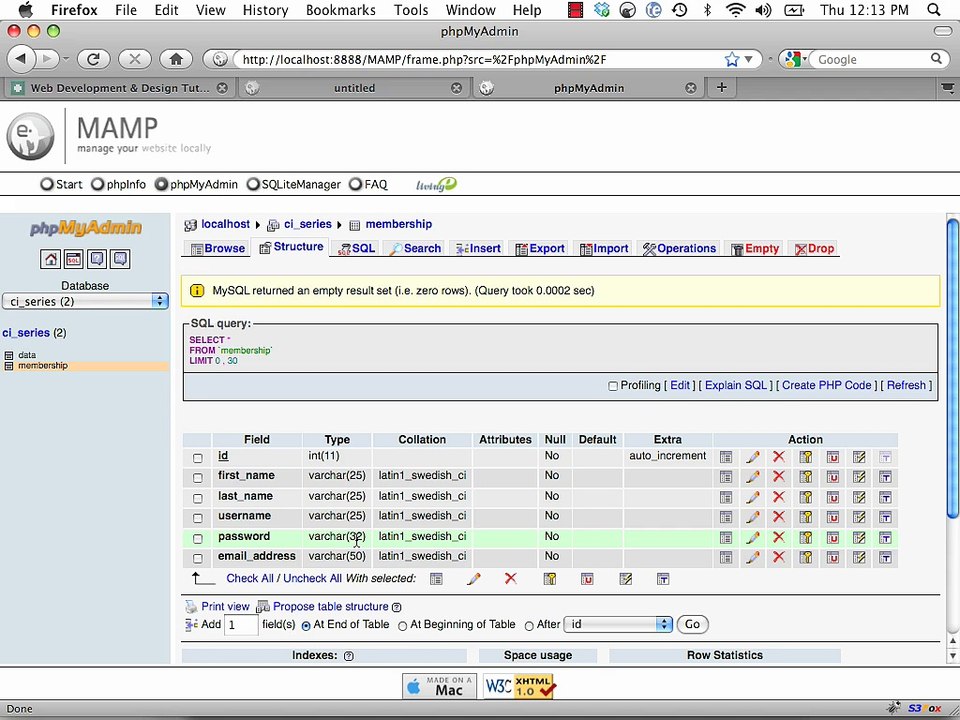Select the After radio button

pyautogui.click(x=529, y=626)
